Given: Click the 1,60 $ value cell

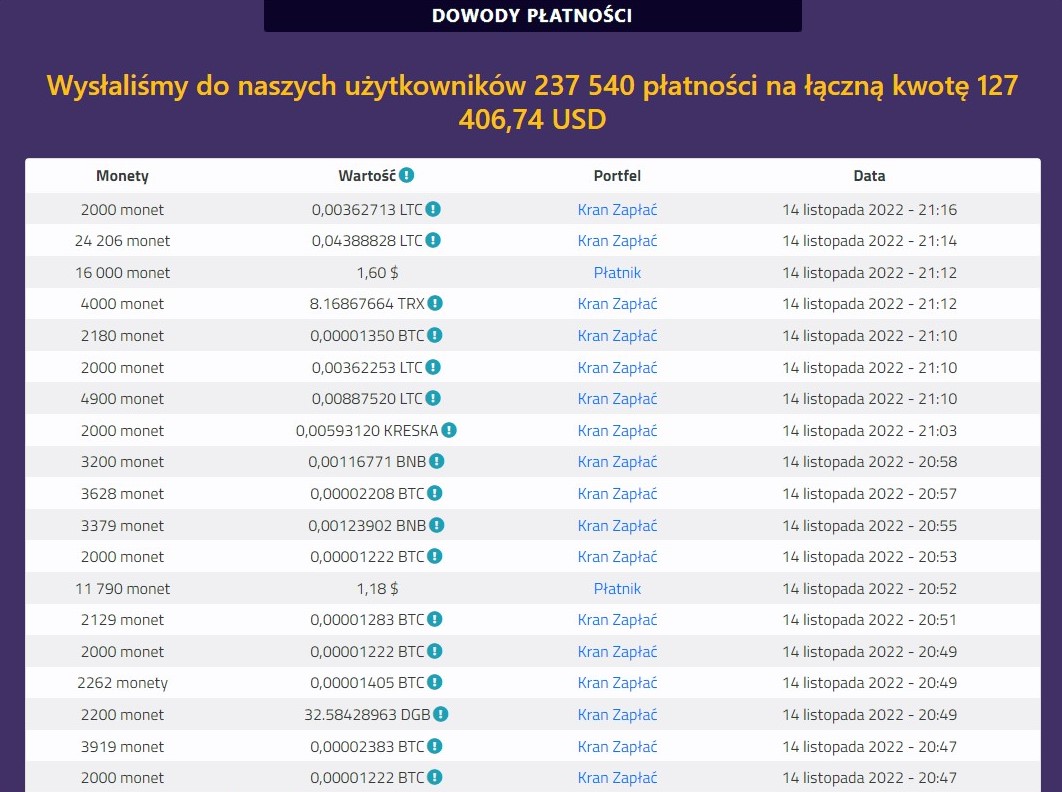Looking at the screenshot, I should click(x=377, y=273).
